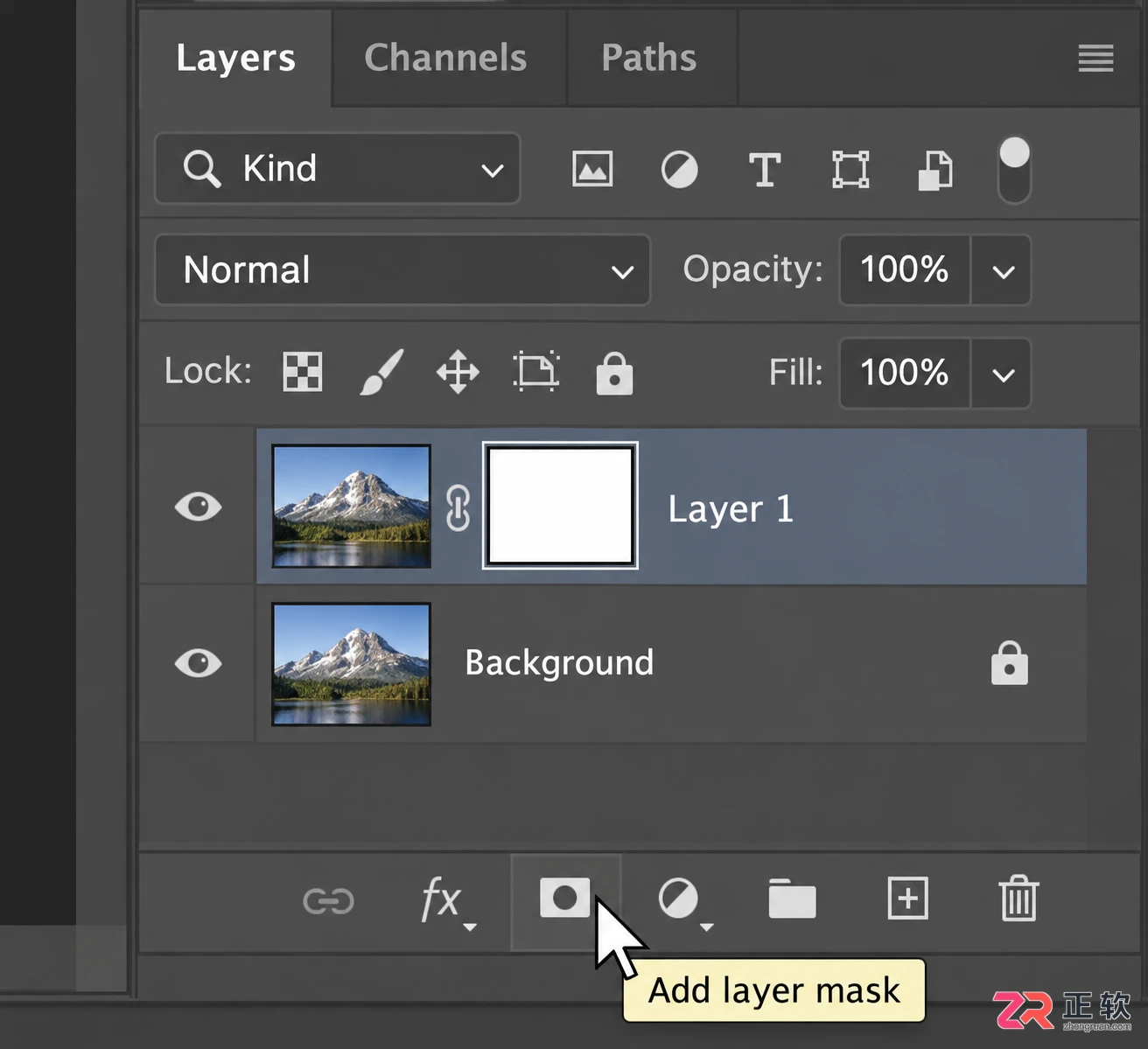Delete layer with trash icon
The image size is (1148, 1049).
[1018, 899]
